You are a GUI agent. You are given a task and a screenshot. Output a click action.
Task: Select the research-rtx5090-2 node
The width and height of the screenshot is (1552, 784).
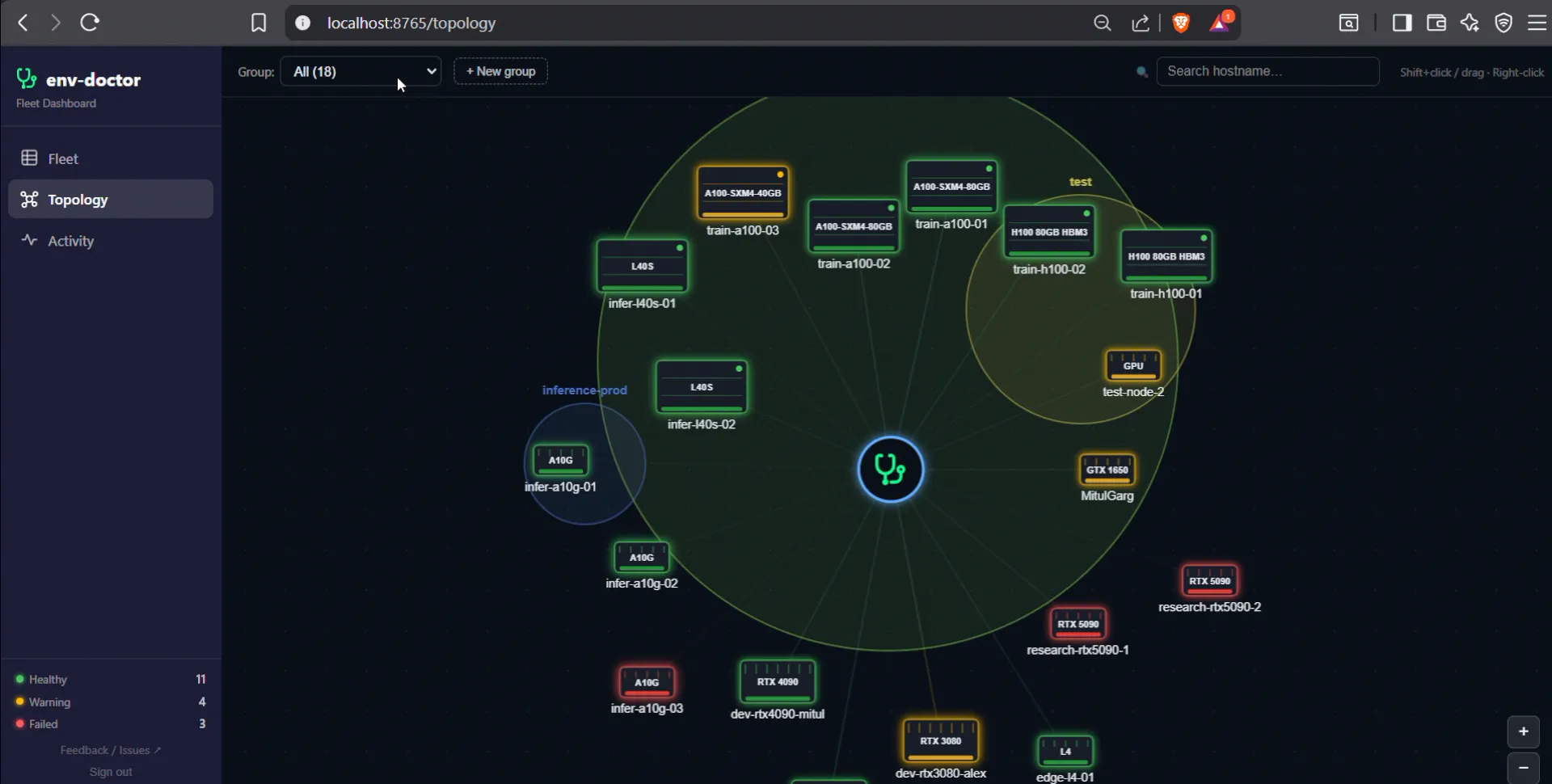(1209, 580)
